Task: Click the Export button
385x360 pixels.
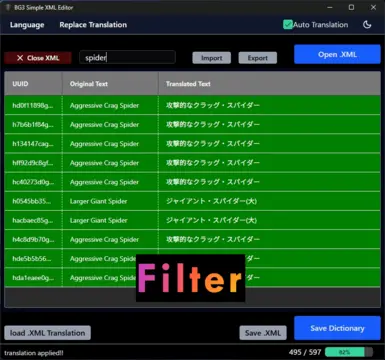Action: (257, 58)
